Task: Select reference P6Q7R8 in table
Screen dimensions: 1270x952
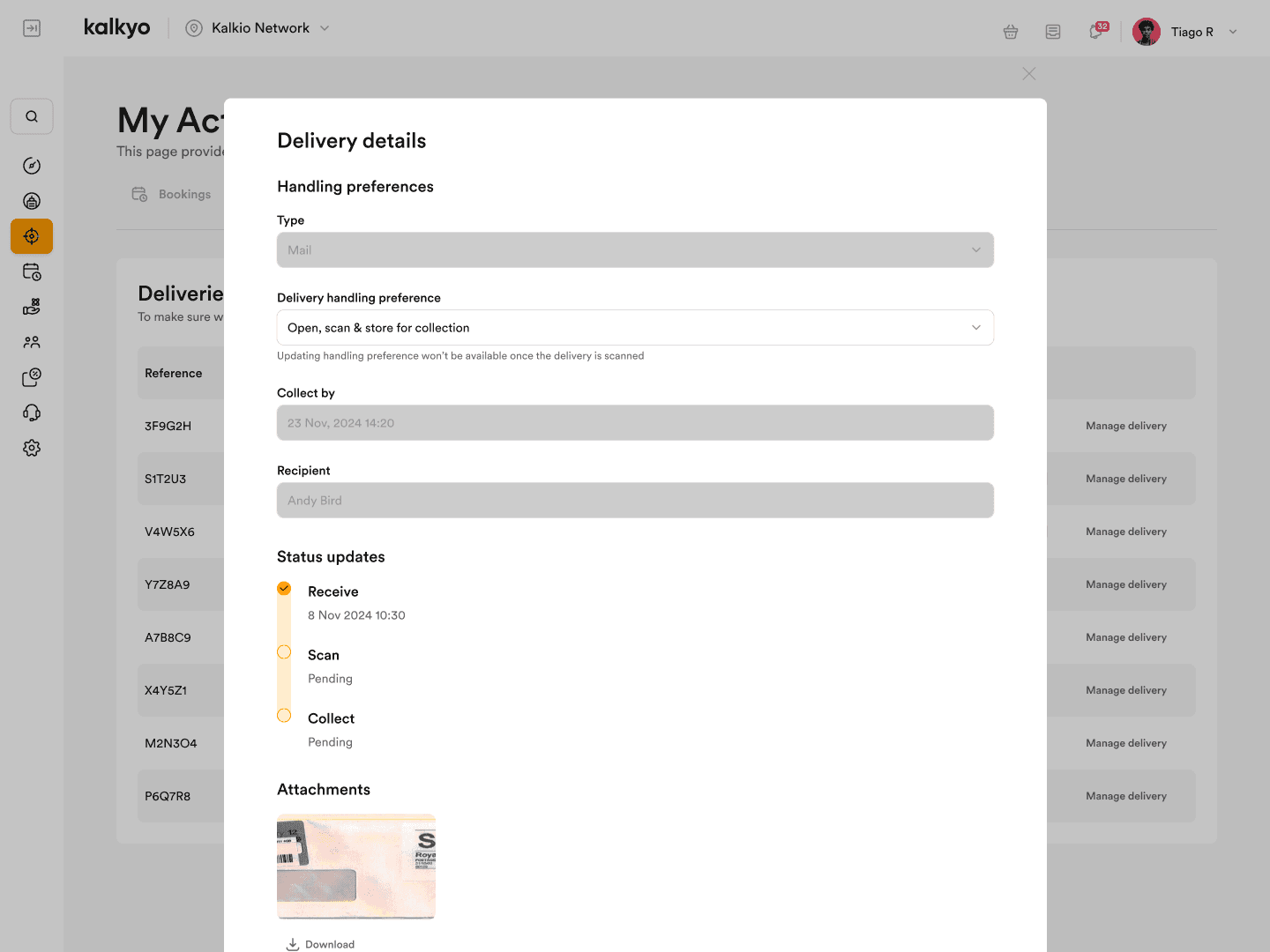Action: pyautogui.click(x=168, y=796)
